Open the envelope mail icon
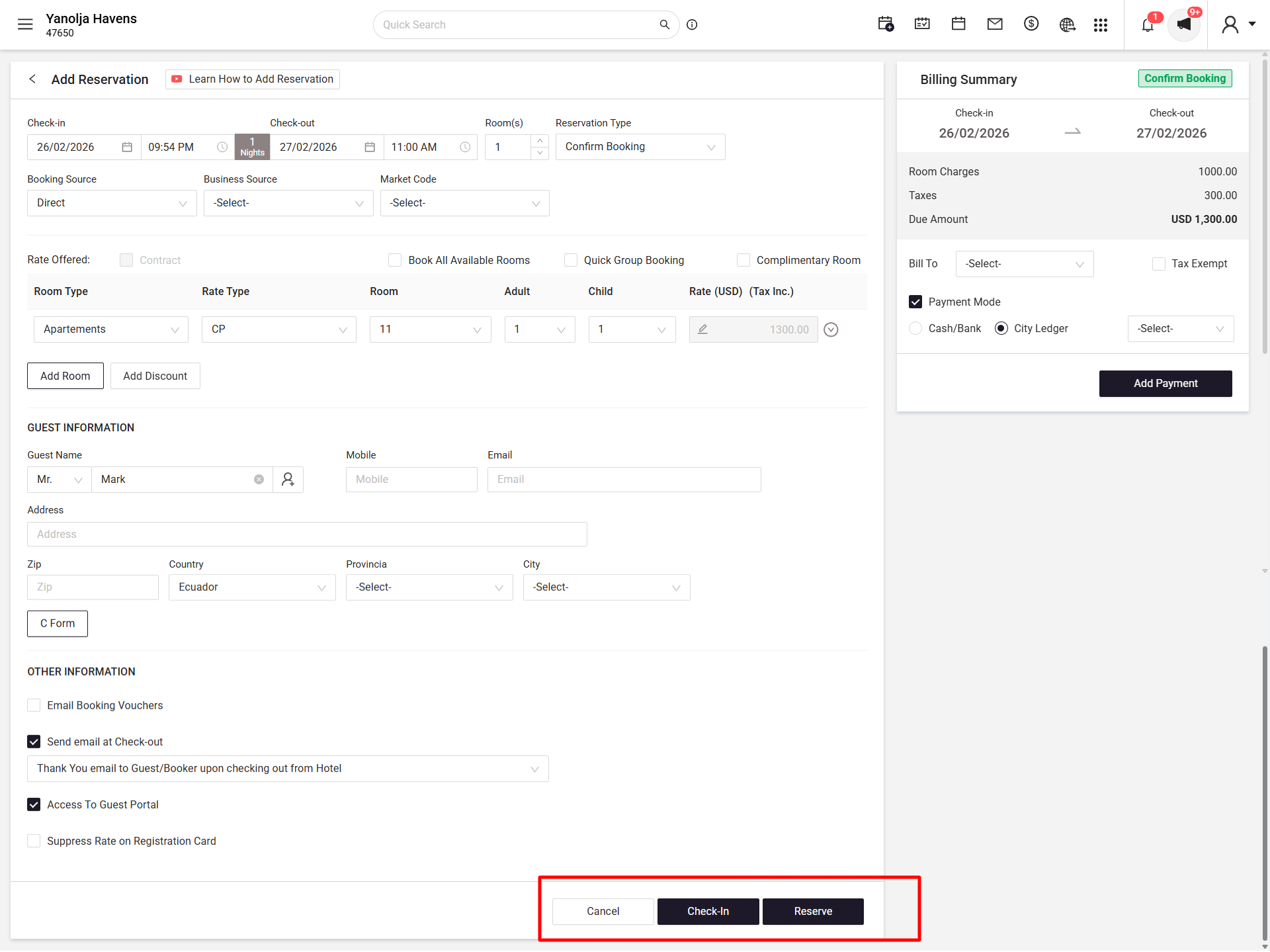 coord(995,24)
